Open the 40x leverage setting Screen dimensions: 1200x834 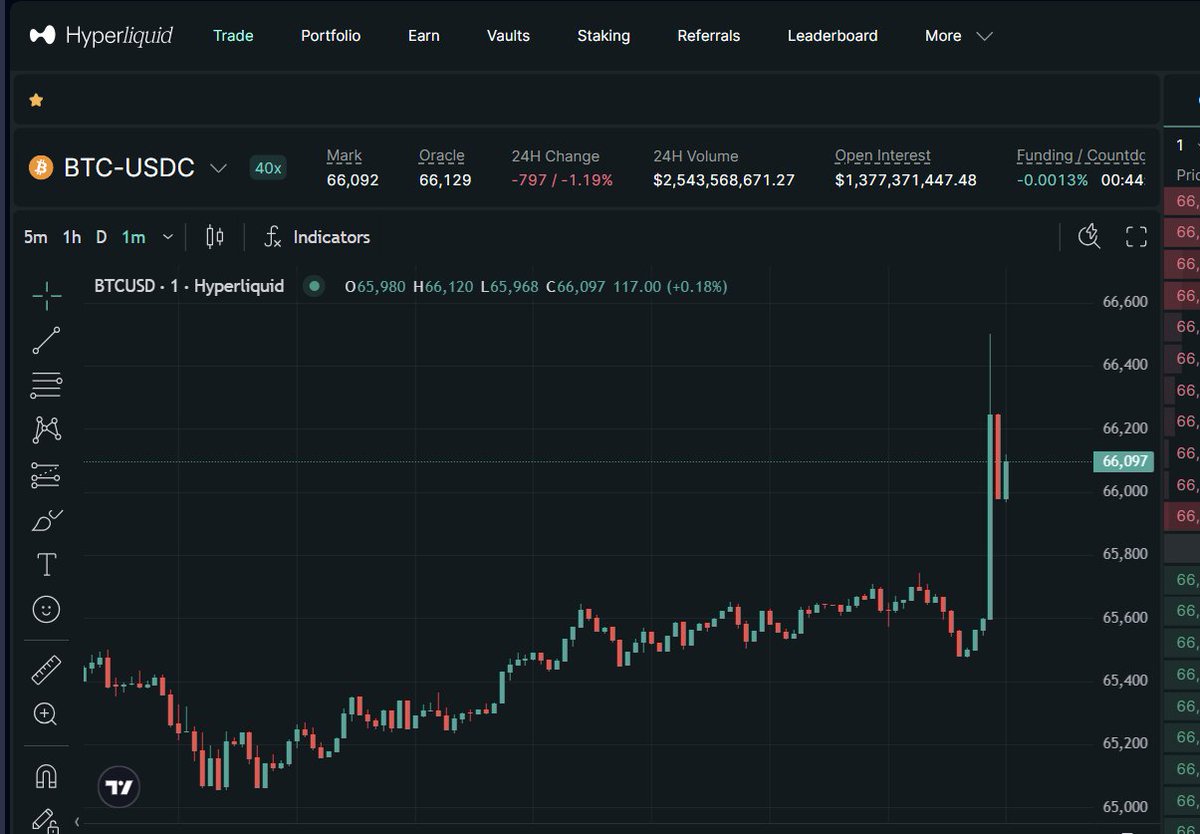pyautogui.click(x=268, y=168)
